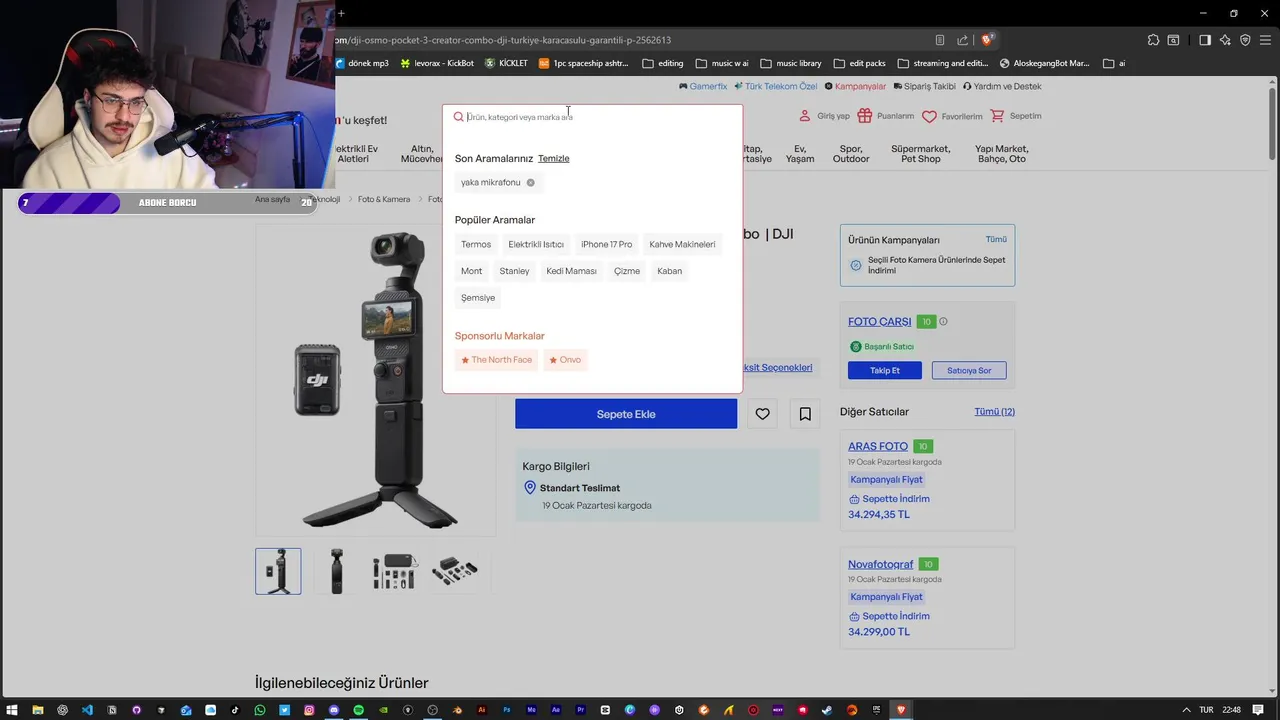
Task: Open the 'streaming and editi...' bookmarks folder
Action: (x=943, y=63)
